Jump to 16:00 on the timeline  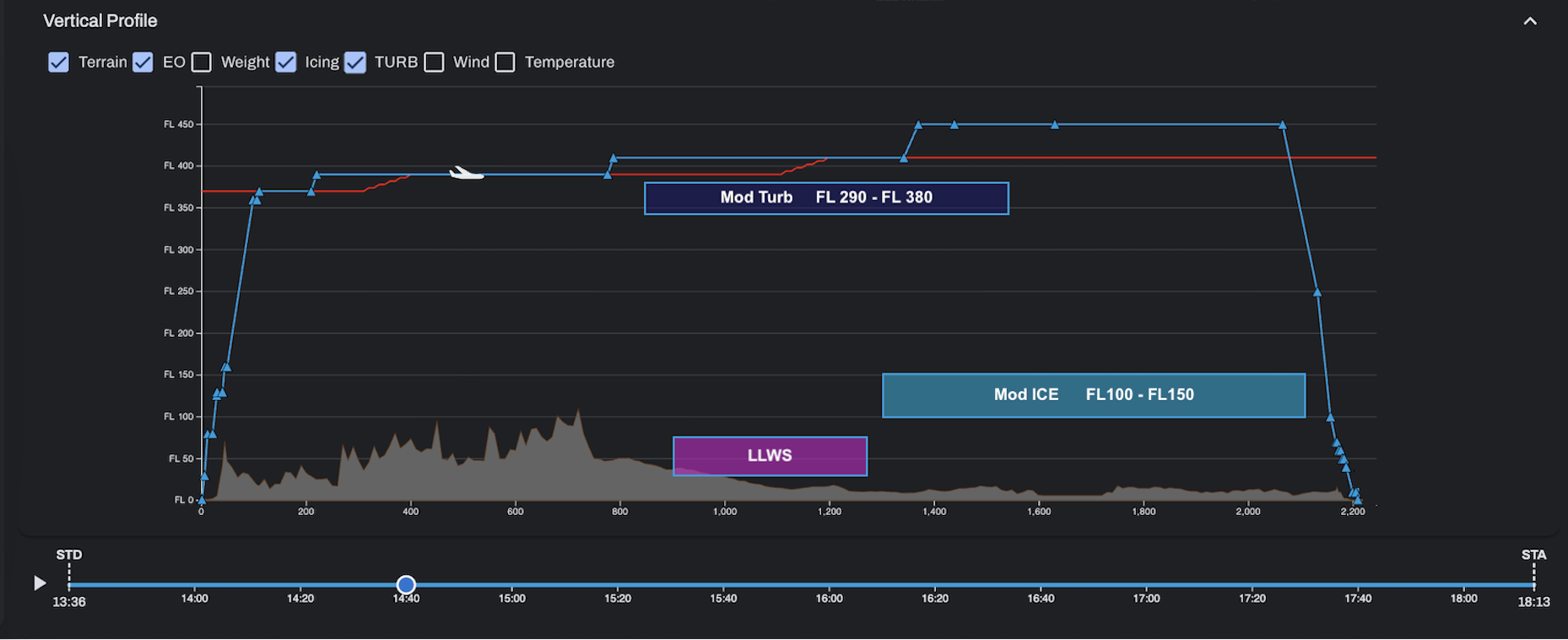coord(829,584)
